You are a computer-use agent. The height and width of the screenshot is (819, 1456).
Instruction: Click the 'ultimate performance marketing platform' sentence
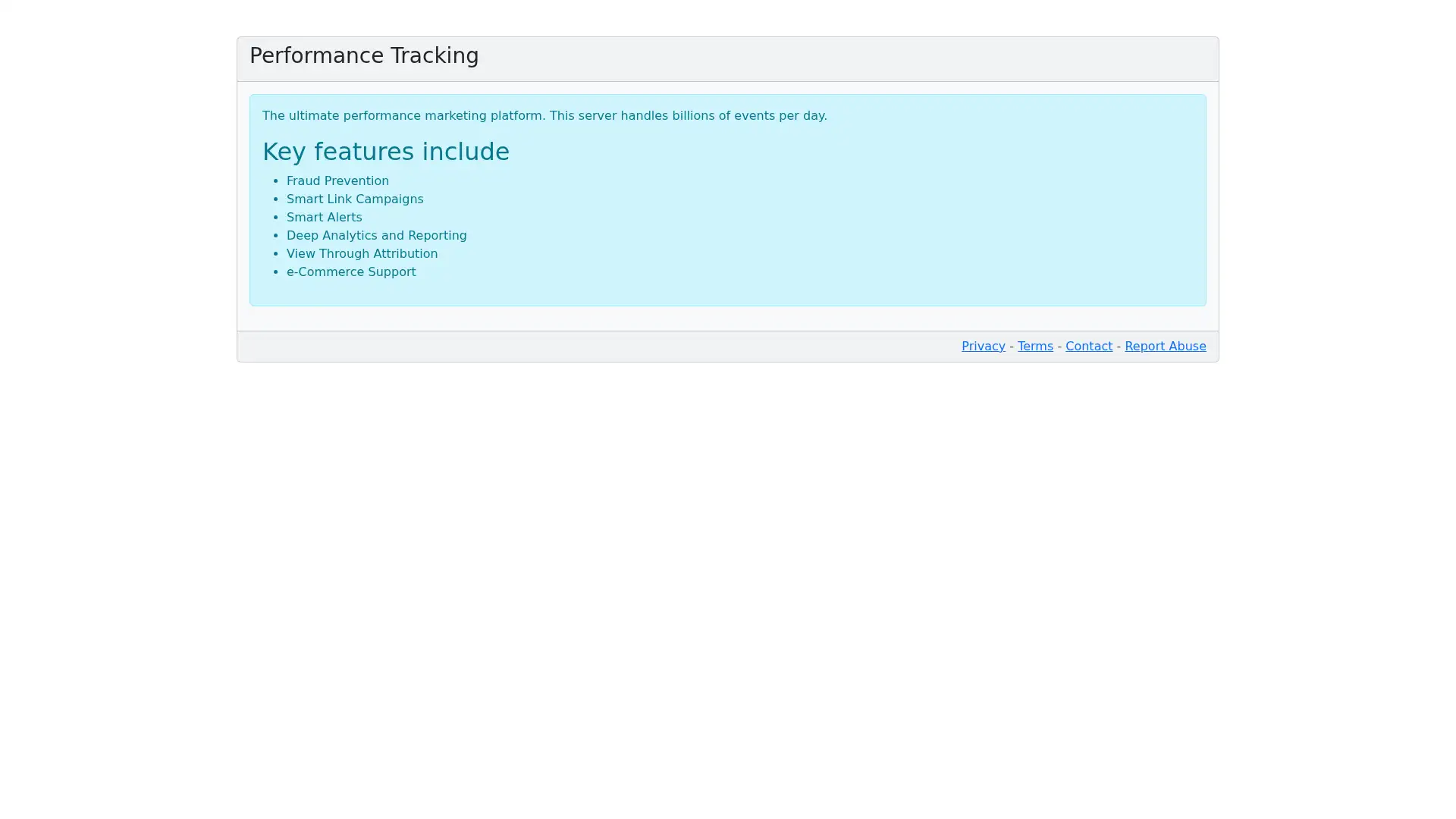tap(544, 115)
